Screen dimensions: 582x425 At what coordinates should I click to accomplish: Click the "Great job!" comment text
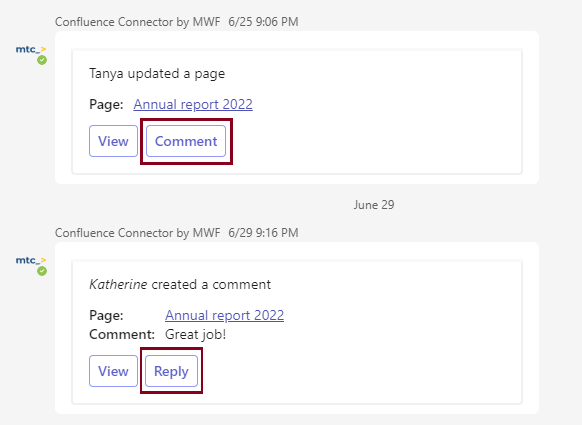196,334
